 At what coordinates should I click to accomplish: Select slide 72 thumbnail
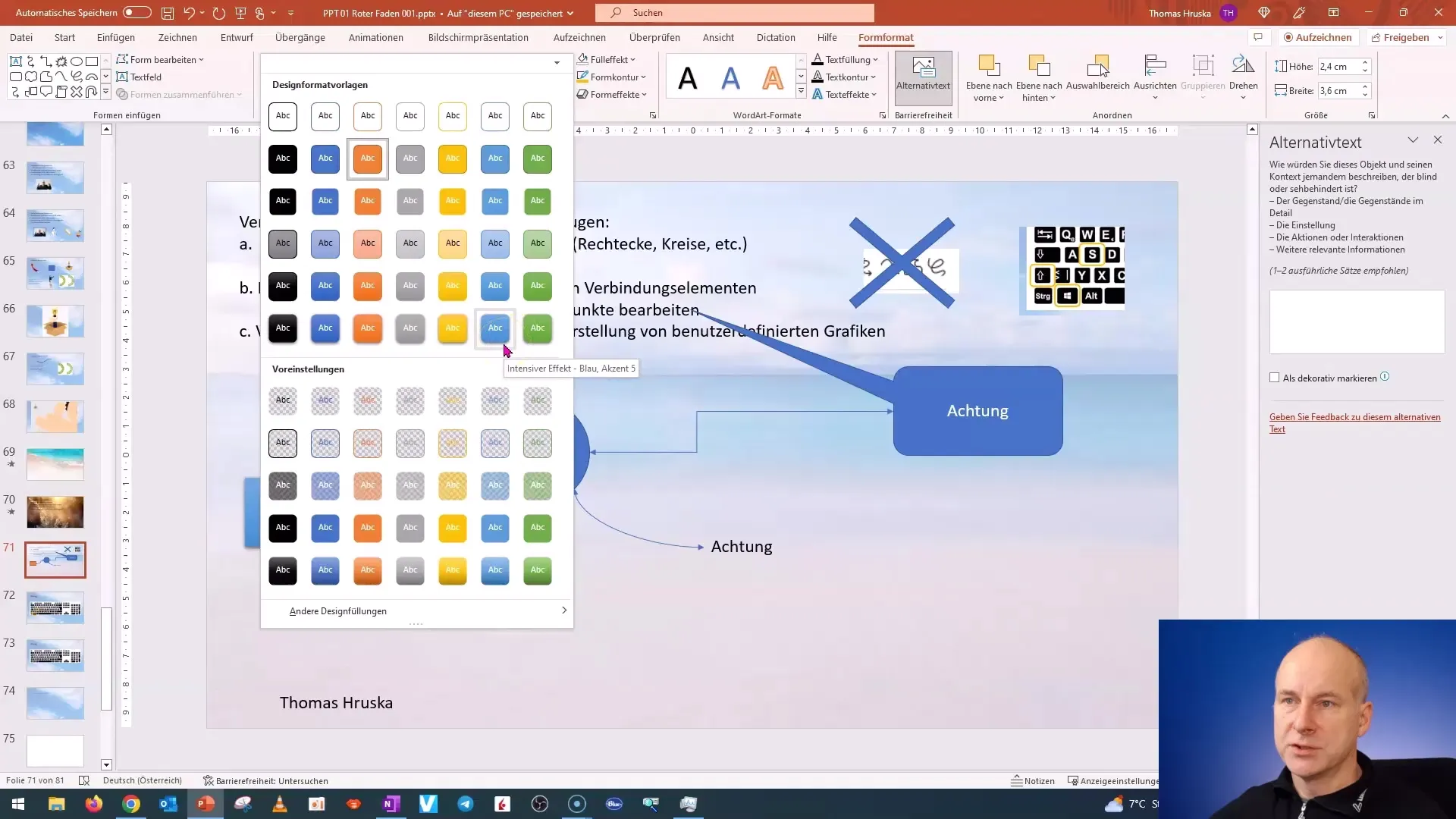[x=55, y=608]
